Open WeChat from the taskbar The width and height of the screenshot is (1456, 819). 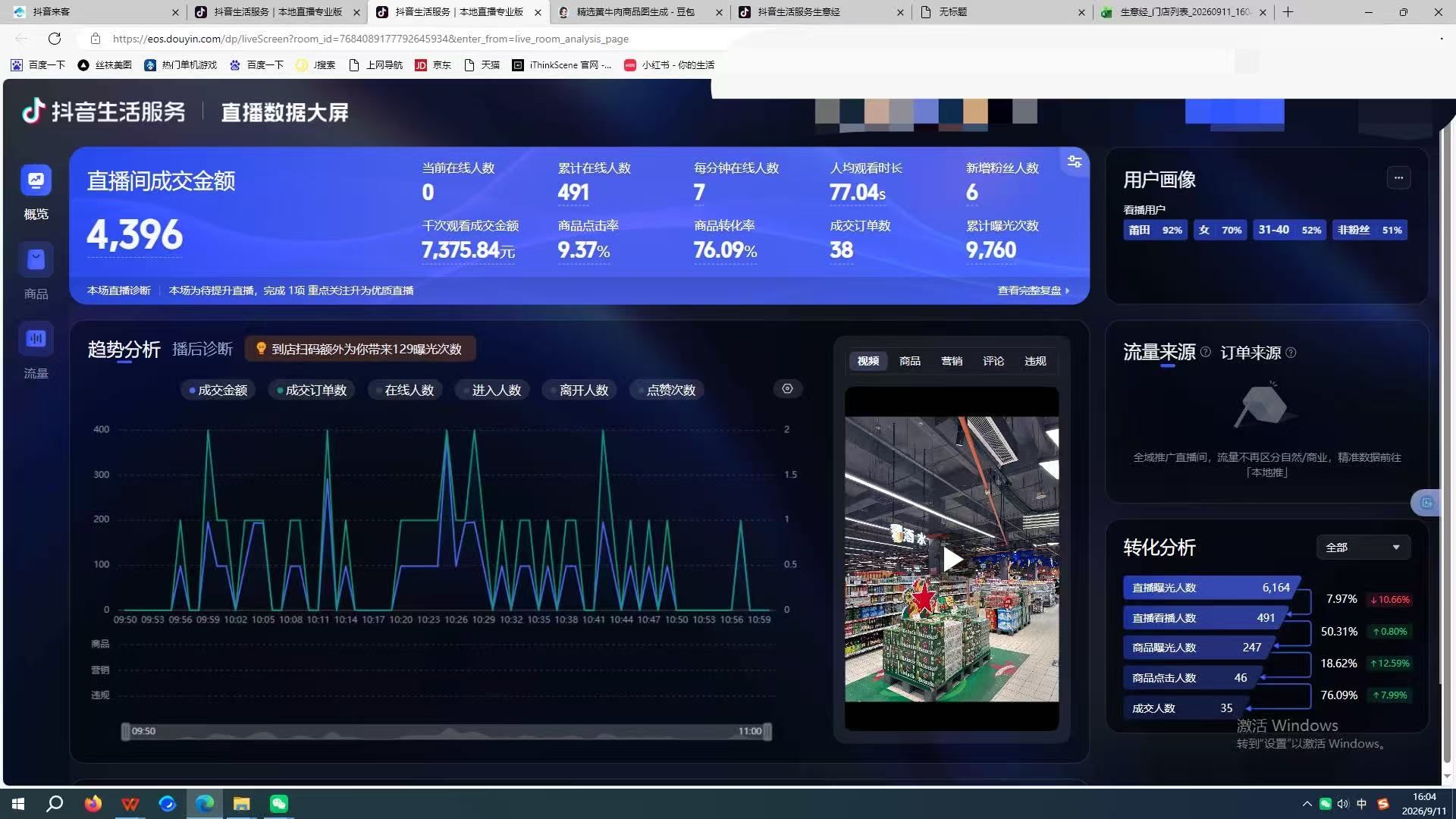278,804
